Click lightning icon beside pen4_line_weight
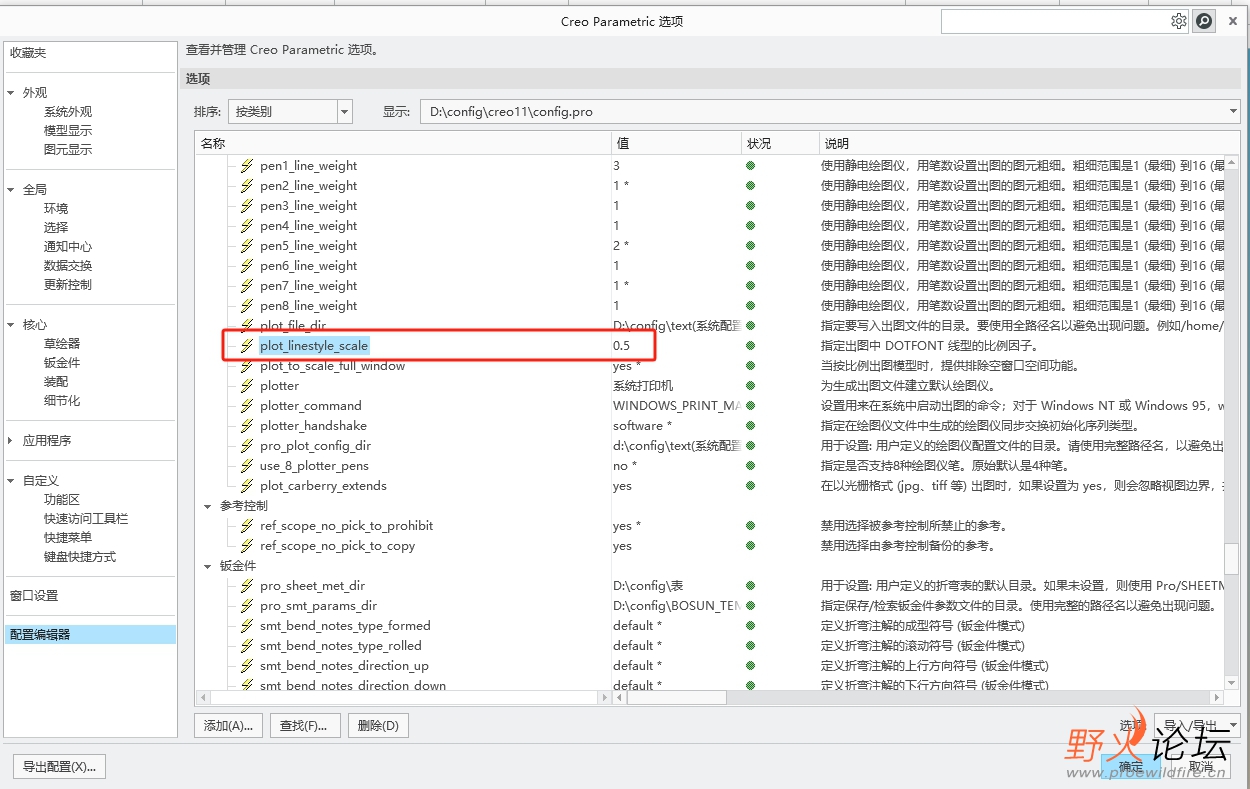1250x789 pixels. [247, 226]
